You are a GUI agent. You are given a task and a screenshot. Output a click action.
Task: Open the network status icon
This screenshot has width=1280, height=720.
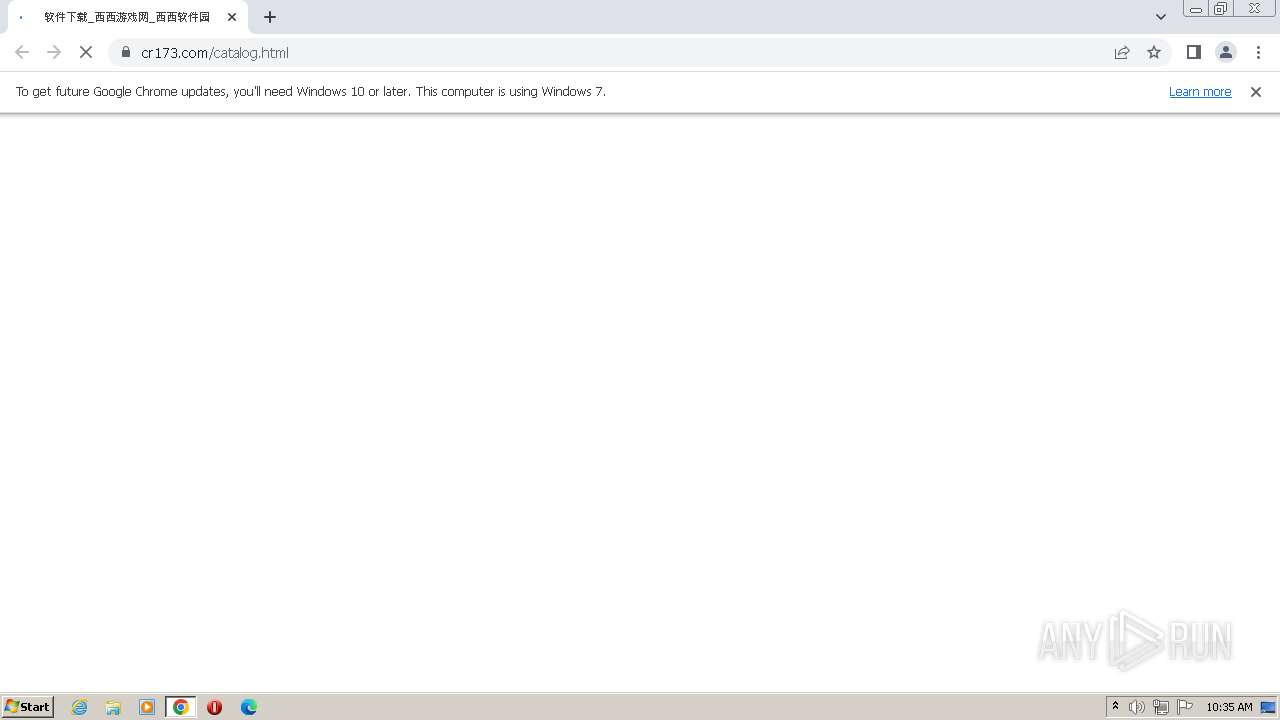[x=1161, y=707]
